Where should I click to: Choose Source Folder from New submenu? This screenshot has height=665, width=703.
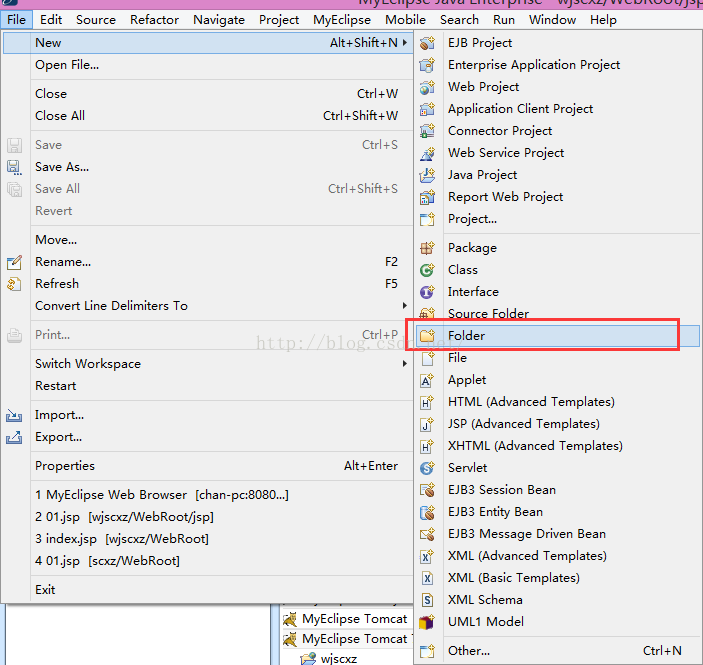(557, 313)
